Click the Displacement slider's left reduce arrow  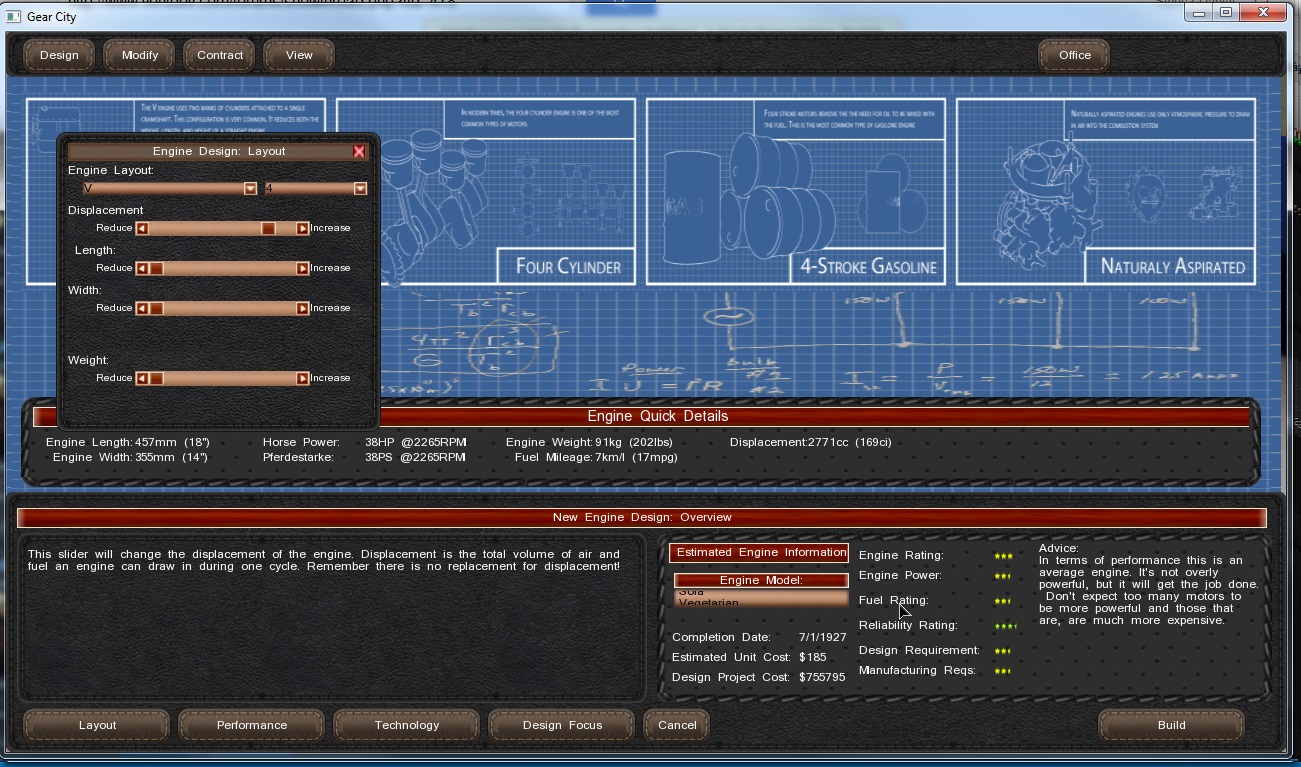tap(142, 228)
